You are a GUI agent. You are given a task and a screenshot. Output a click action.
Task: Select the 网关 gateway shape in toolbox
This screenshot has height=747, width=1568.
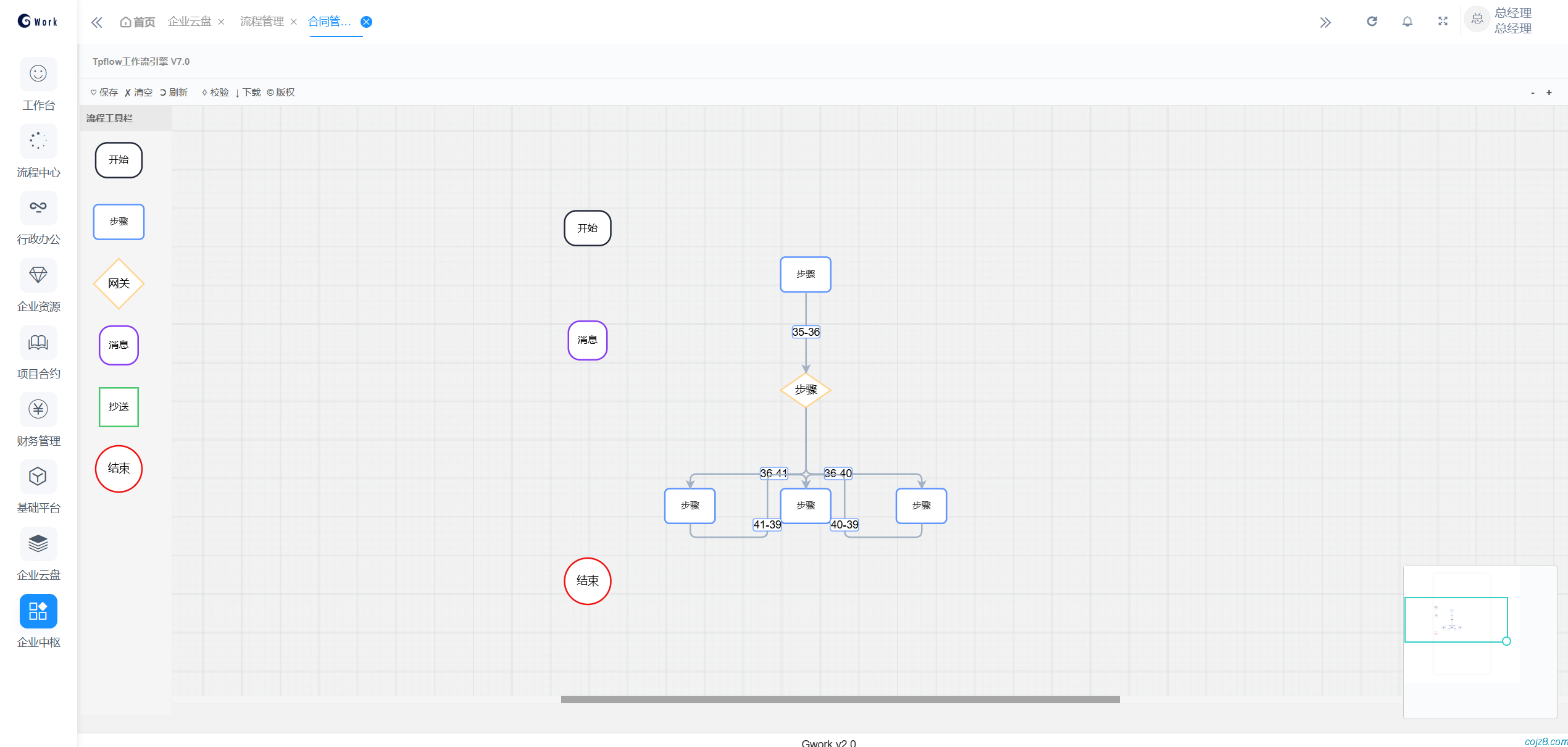click(119, 283)
